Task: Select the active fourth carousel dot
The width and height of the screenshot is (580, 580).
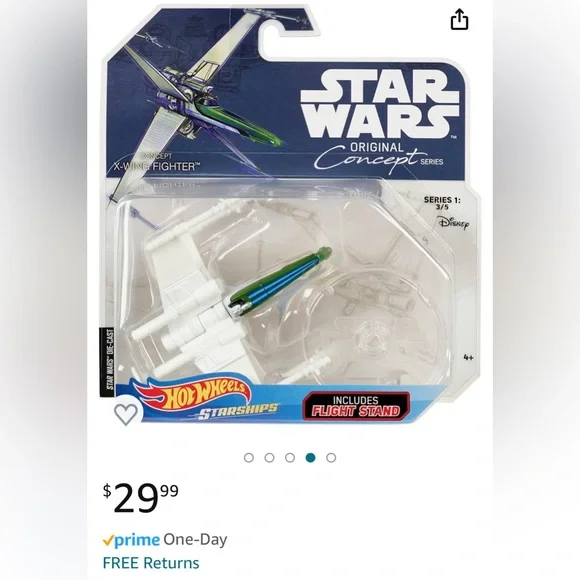Action: pos(311,458)
